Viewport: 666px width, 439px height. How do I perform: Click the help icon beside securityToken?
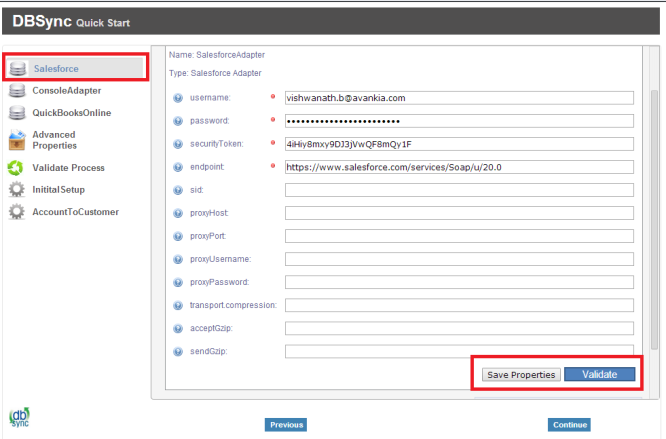point(178,144)
